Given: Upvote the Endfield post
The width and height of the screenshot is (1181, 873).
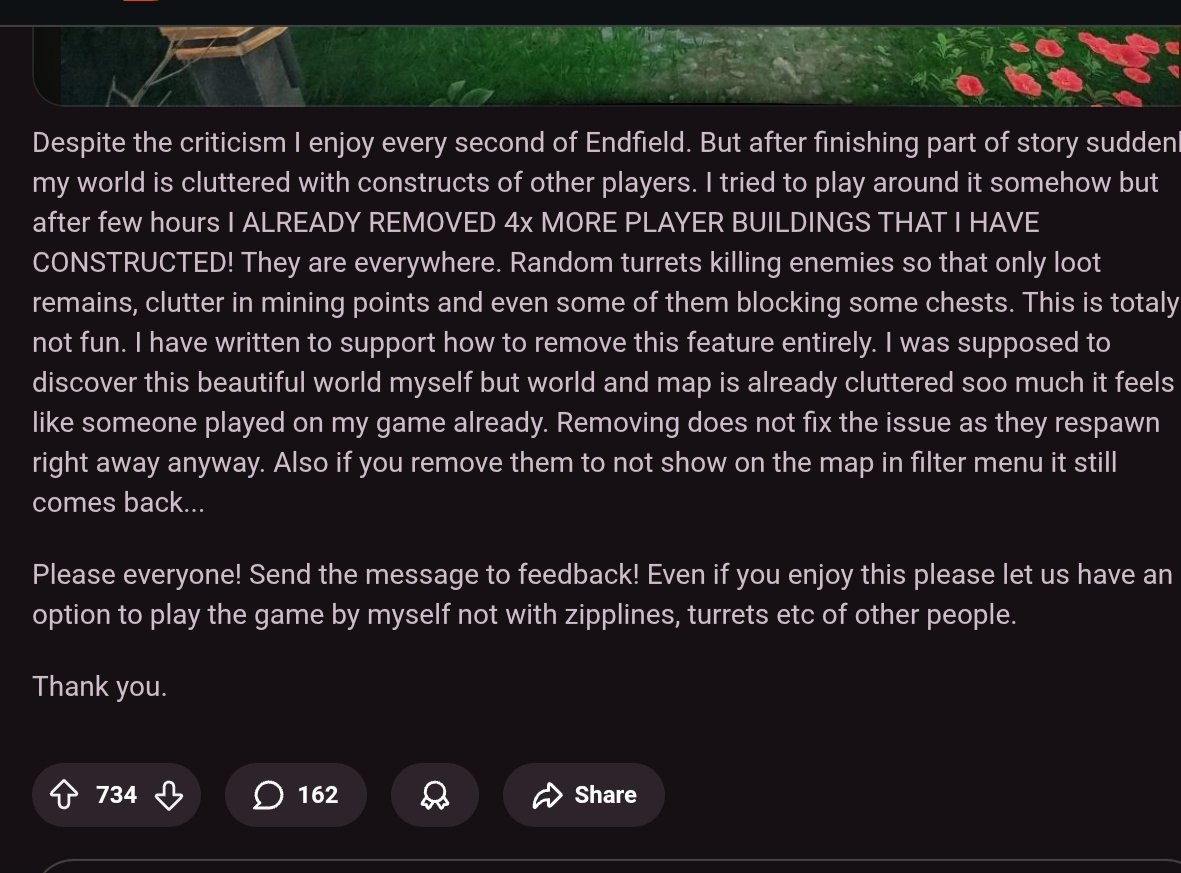Looking at the screenshot, I should point(64,795).
